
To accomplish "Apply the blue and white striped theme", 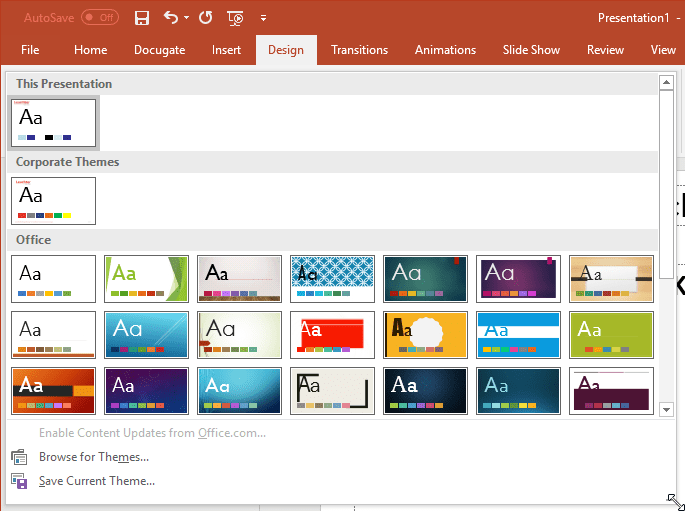I will point(519,335).
